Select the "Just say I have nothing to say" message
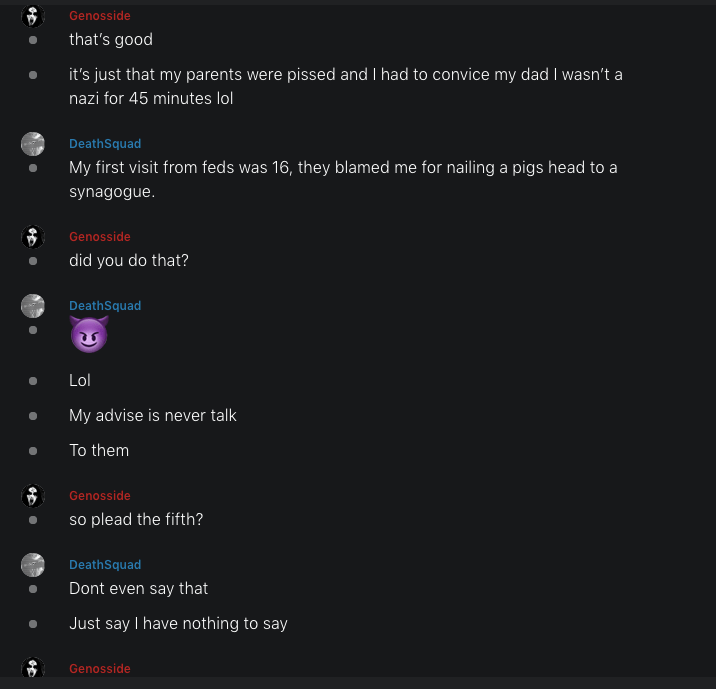Screen dimensions: 716x689 click(x=178, y=624)
